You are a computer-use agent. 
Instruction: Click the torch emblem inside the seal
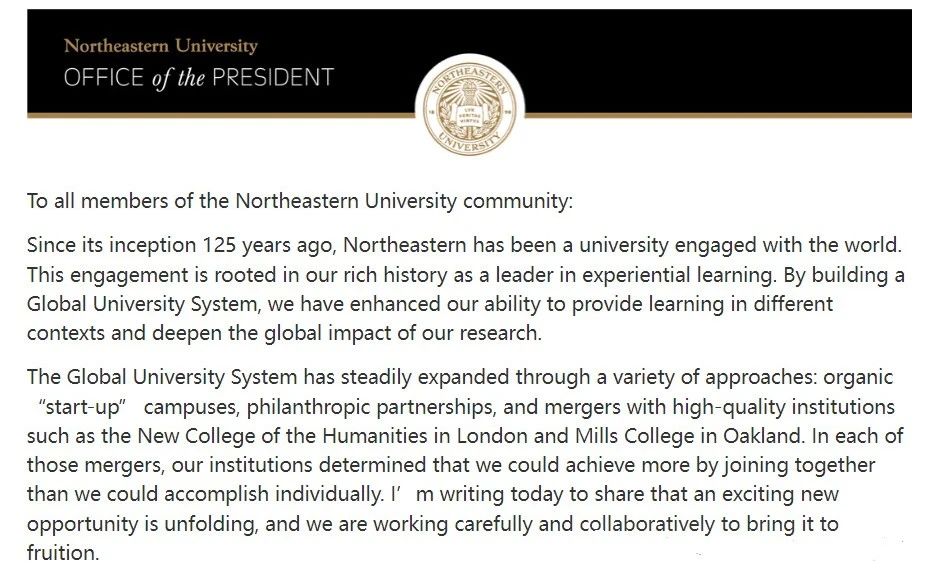pyautogui.click(x=469, y=93)
